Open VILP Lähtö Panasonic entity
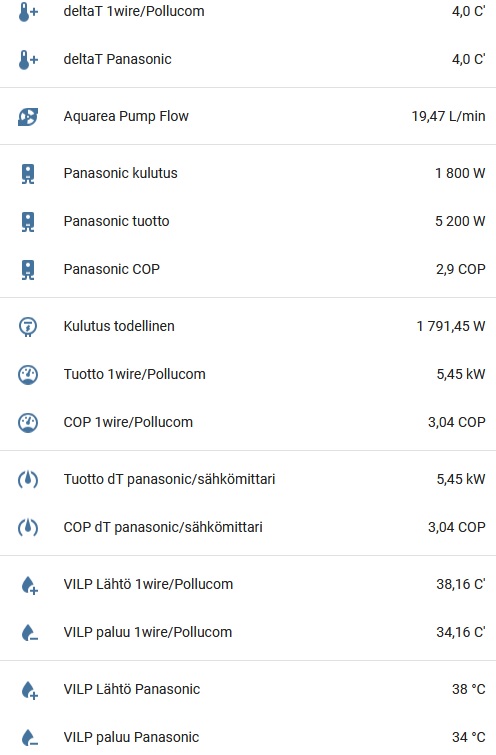 pyautogui.click(x=248, y=689)
